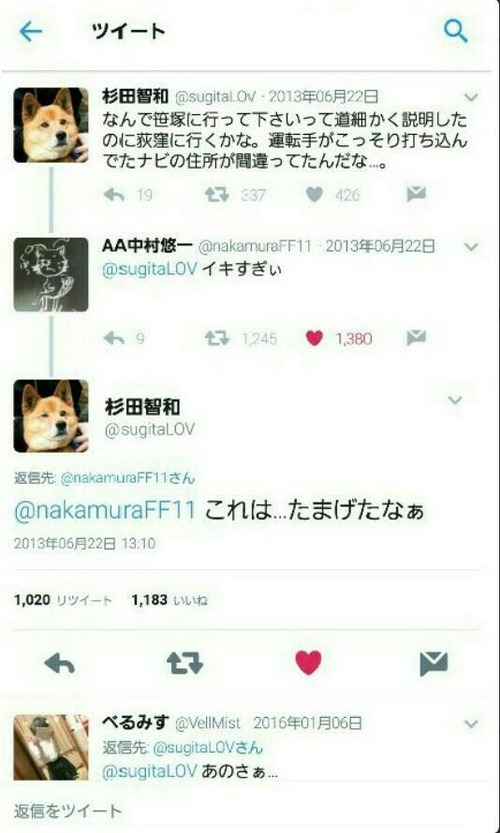Send first tweet via direct message icon
The height and width of the screenshot is (833, 500).
(x=416, y=194)
